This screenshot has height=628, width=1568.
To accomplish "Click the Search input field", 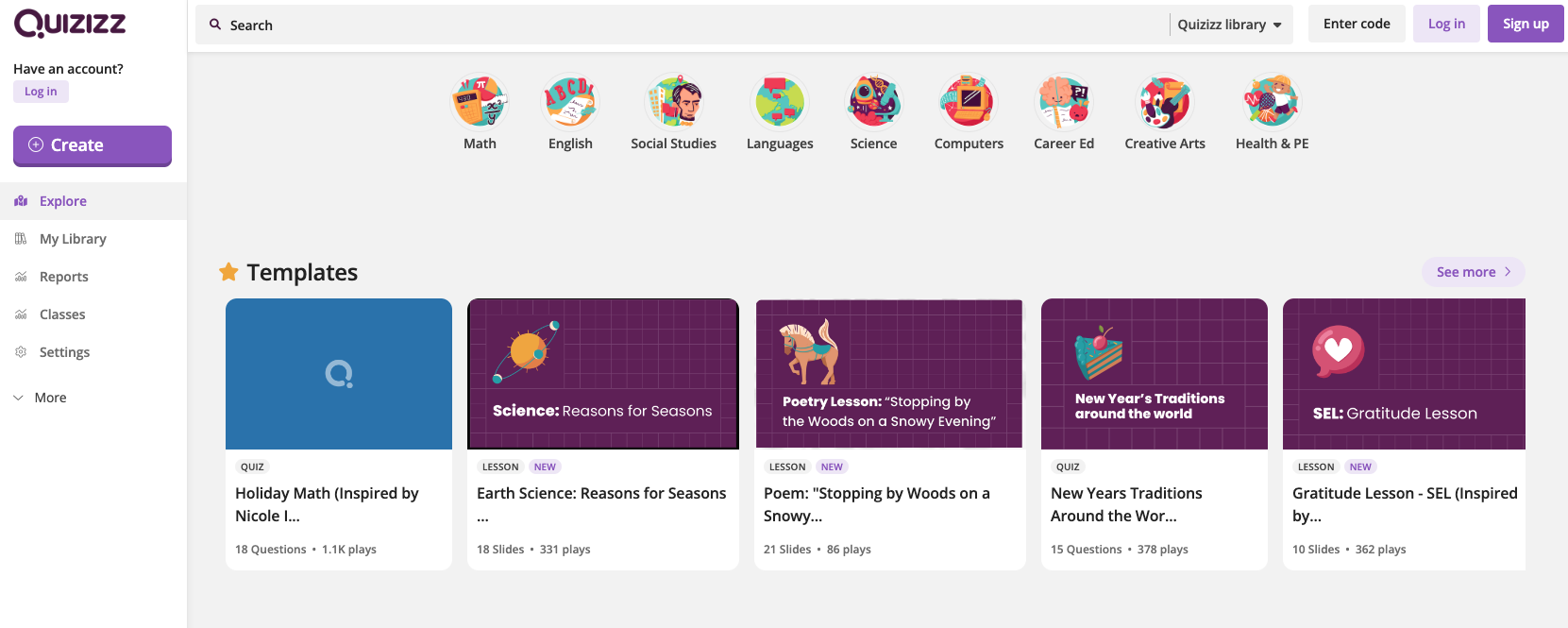I will tap(680, 25).
